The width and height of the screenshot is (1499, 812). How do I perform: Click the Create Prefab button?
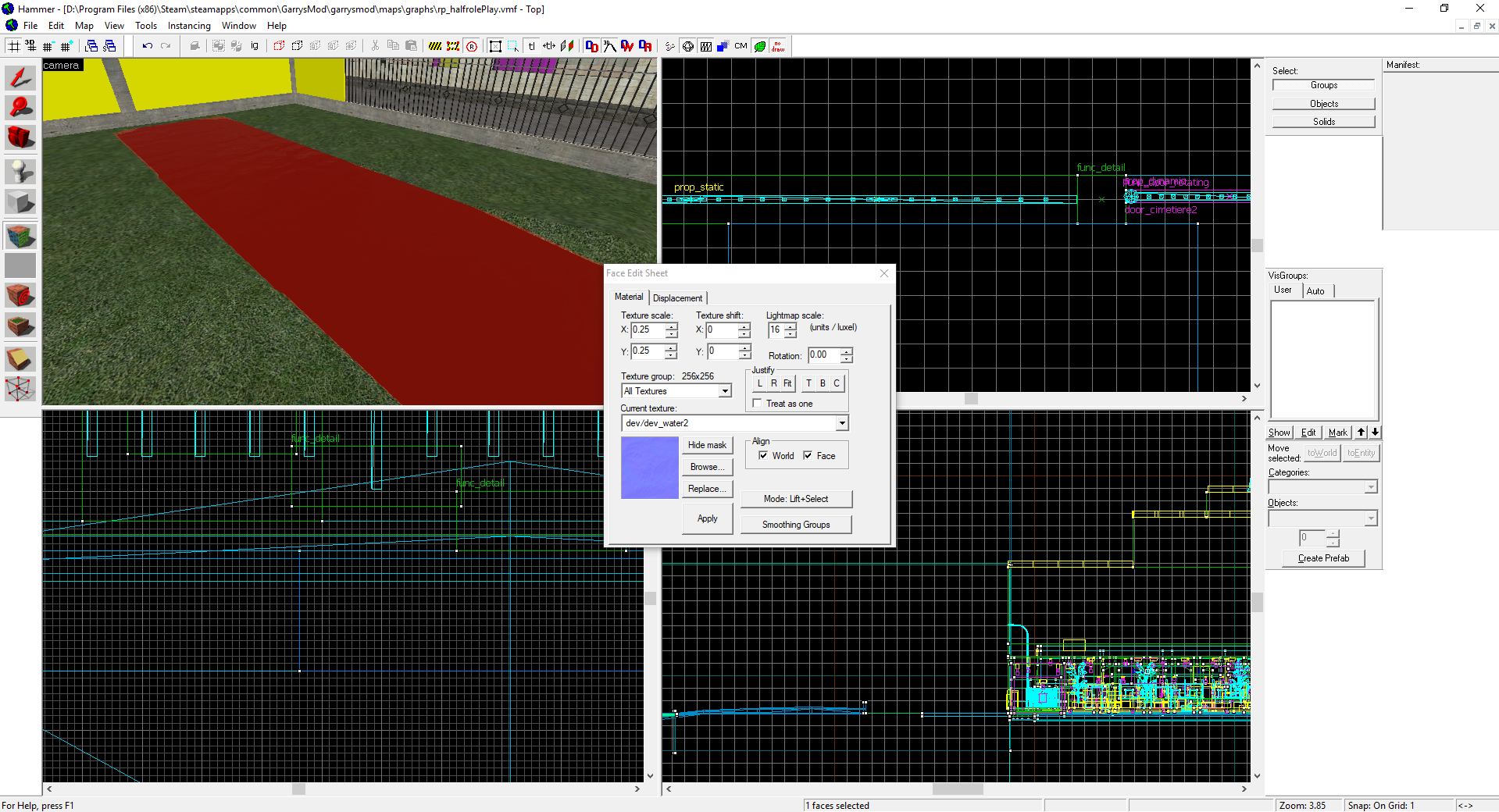[1323, 558]
